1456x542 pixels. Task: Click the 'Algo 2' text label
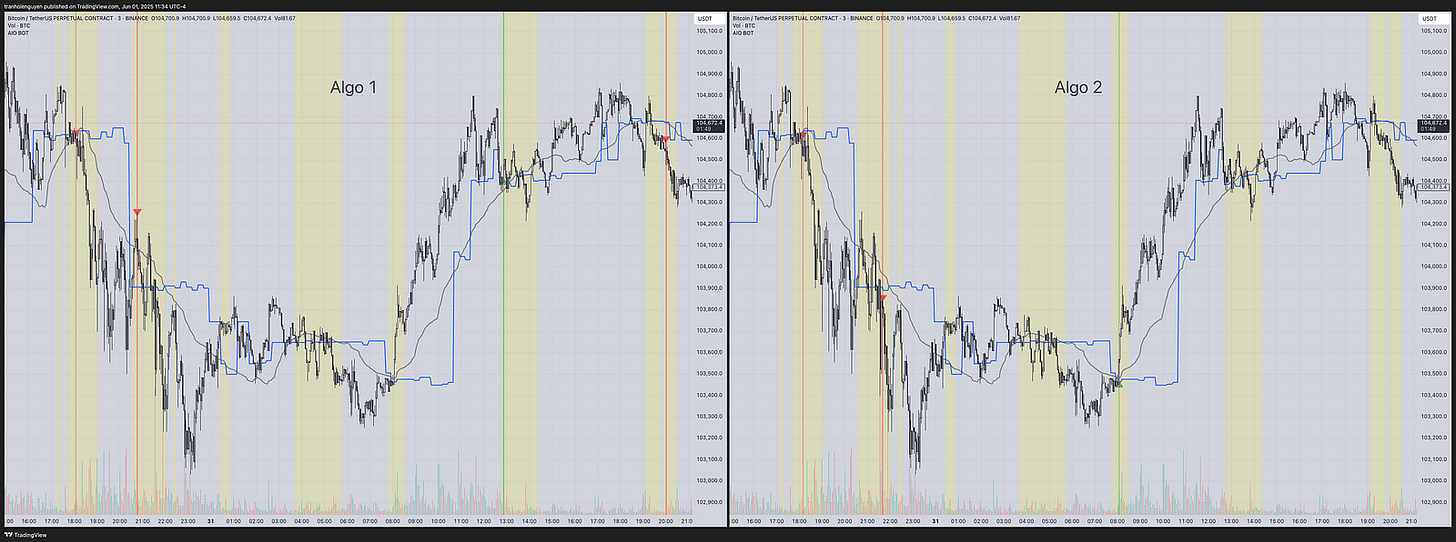coord(1078,88)
